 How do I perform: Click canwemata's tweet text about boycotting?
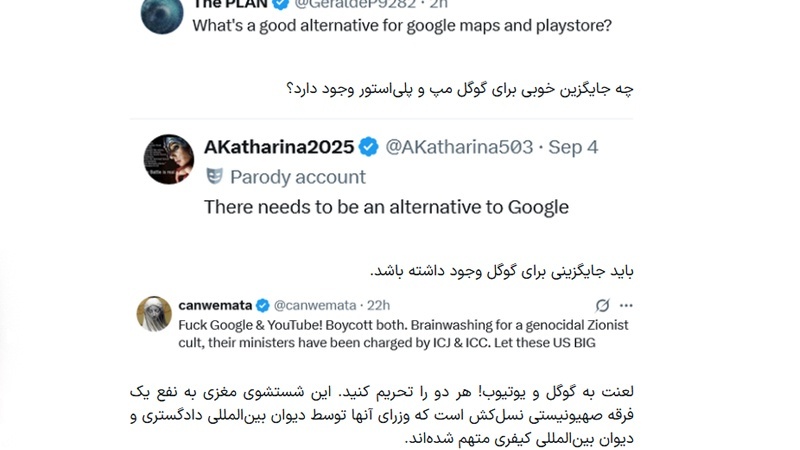click(x=403, y=334)
